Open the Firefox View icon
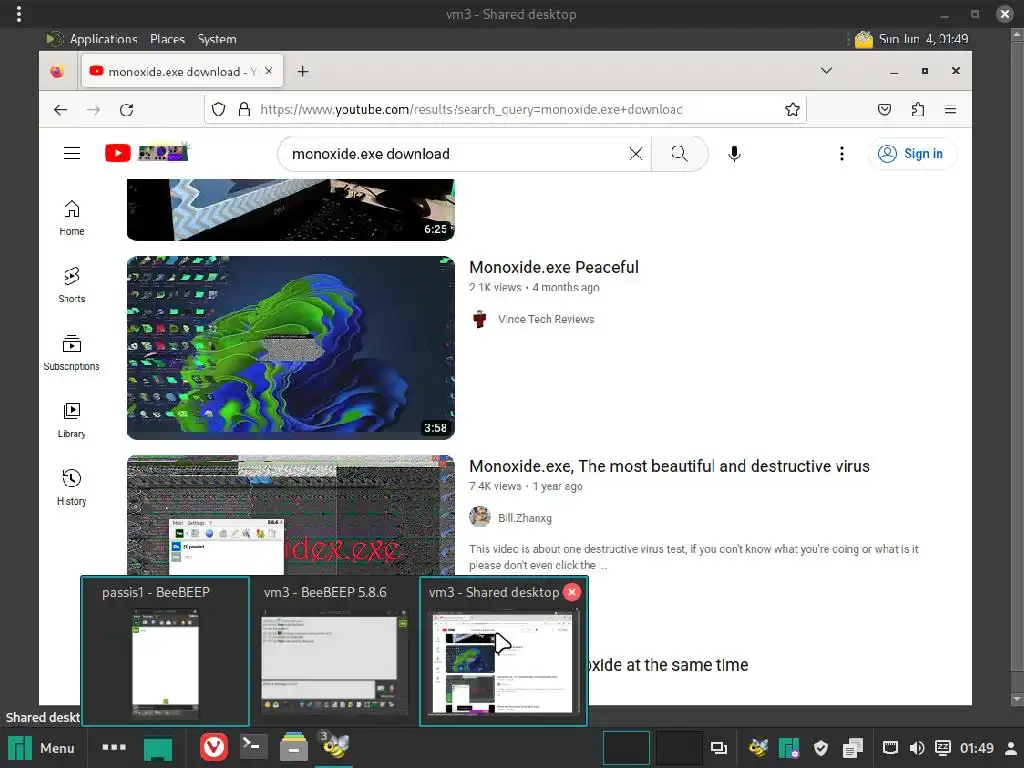This screenshot has height=768, width=1024. [x=57, y=71]
